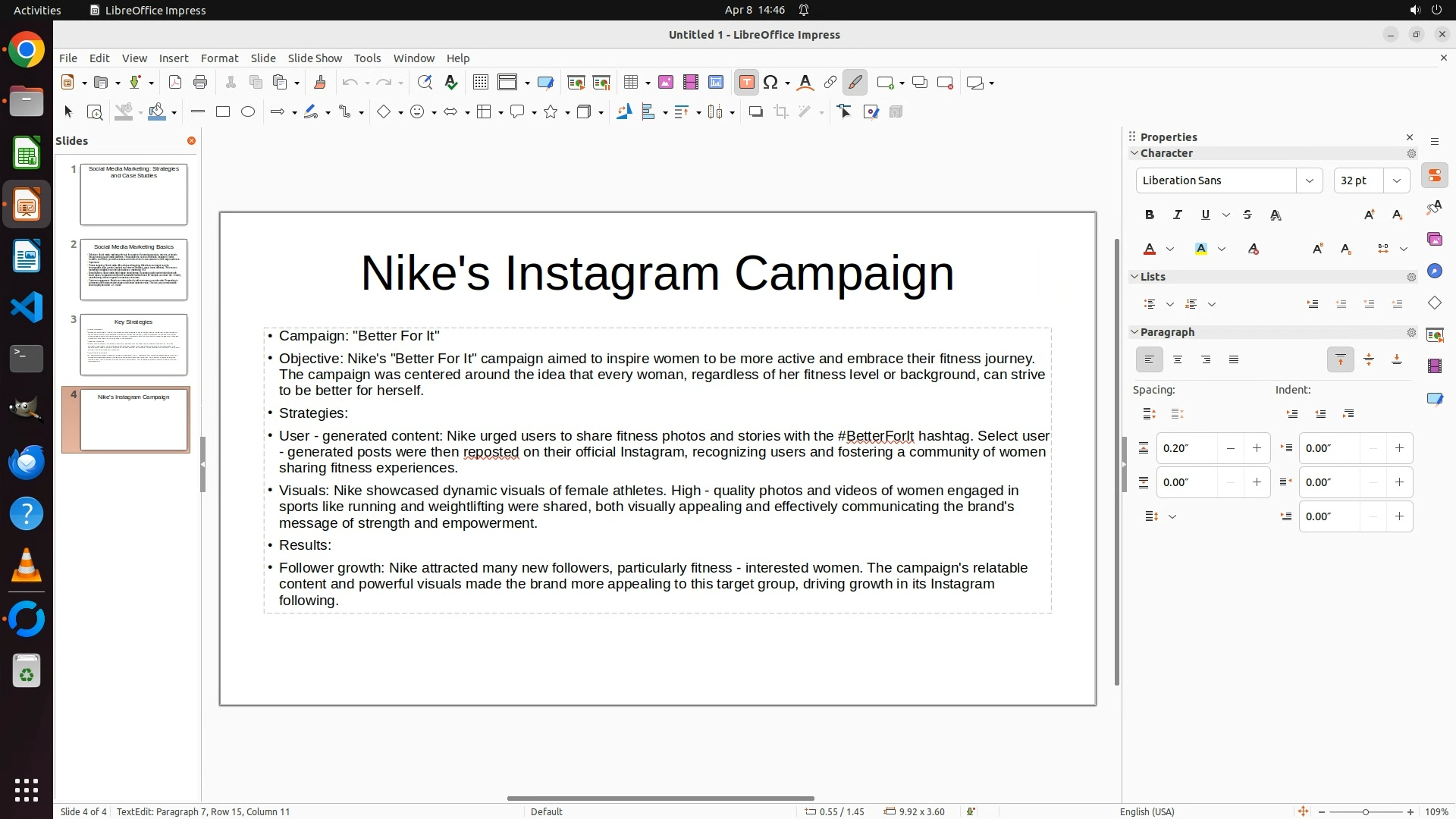Screen dimensions: 1456x819
Task: Click the Print icon in toolbar
Action: 200,83
